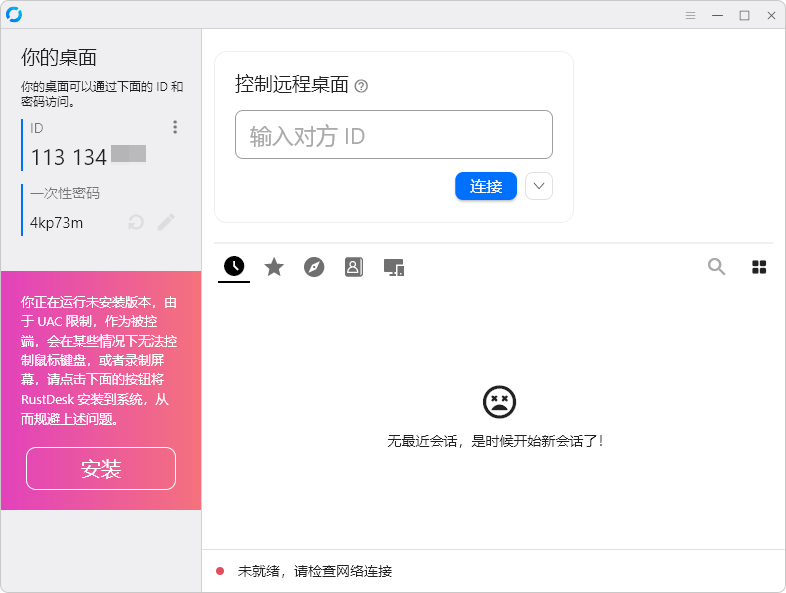This screenshot has width=786, height=593.
Task: Close the RustDesk window
Action: pyautogui.click(x=771, y=16)
